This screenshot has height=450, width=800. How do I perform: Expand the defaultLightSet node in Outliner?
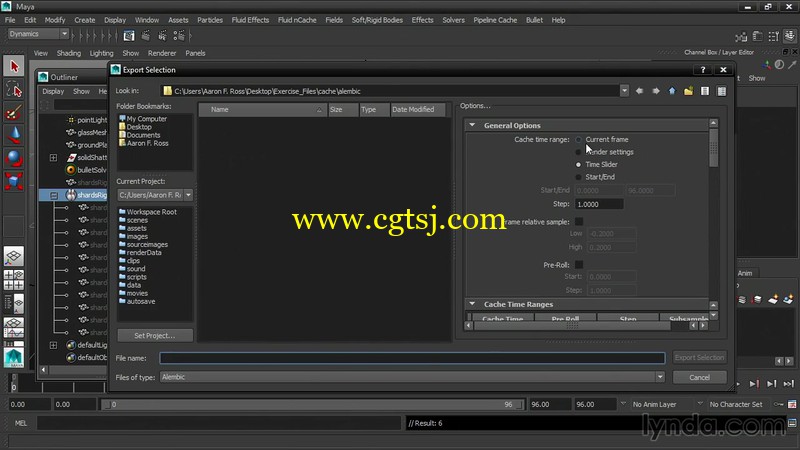coord(53,345)
